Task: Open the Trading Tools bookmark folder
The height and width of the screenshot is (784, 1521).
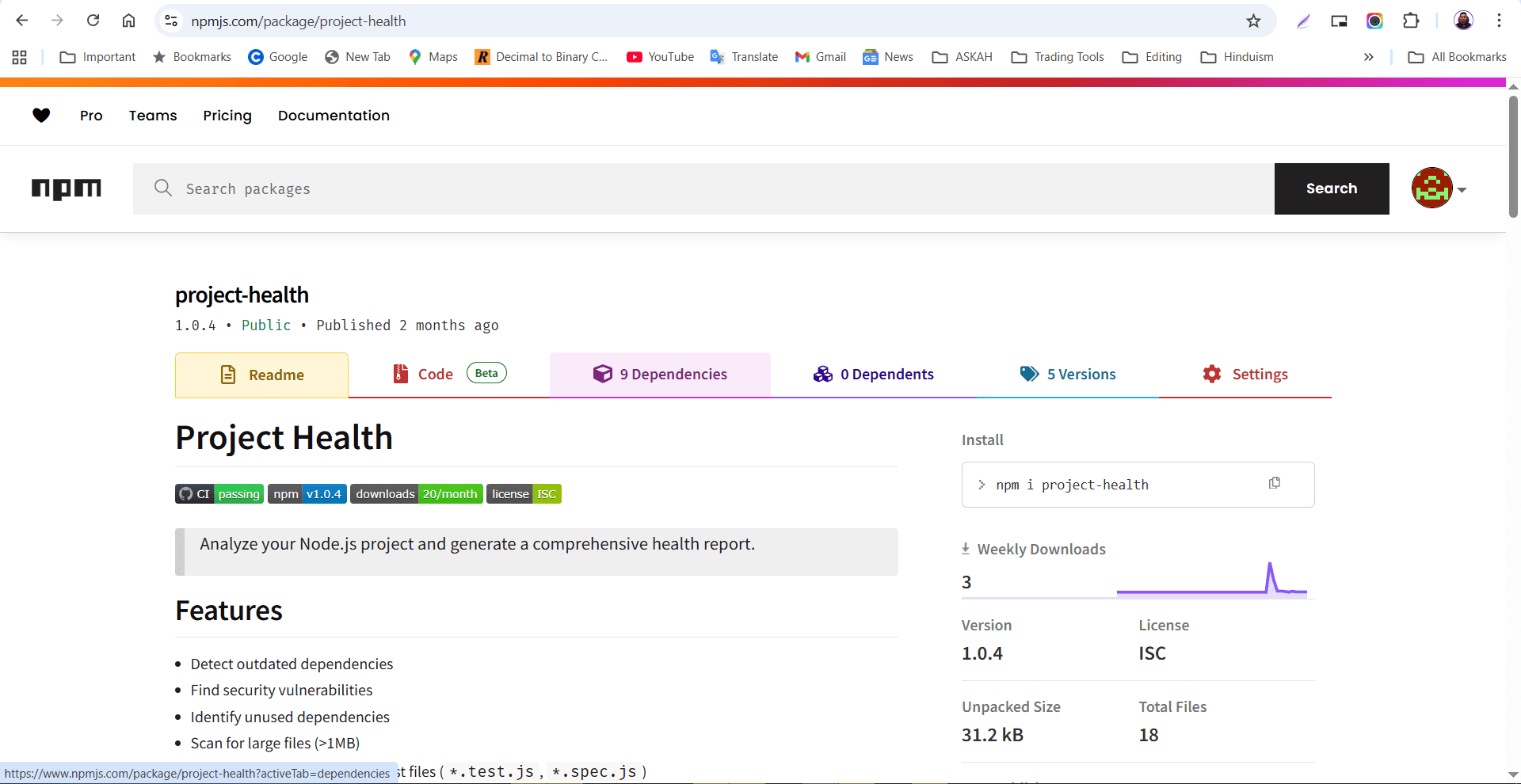Action: [1058, 57]
